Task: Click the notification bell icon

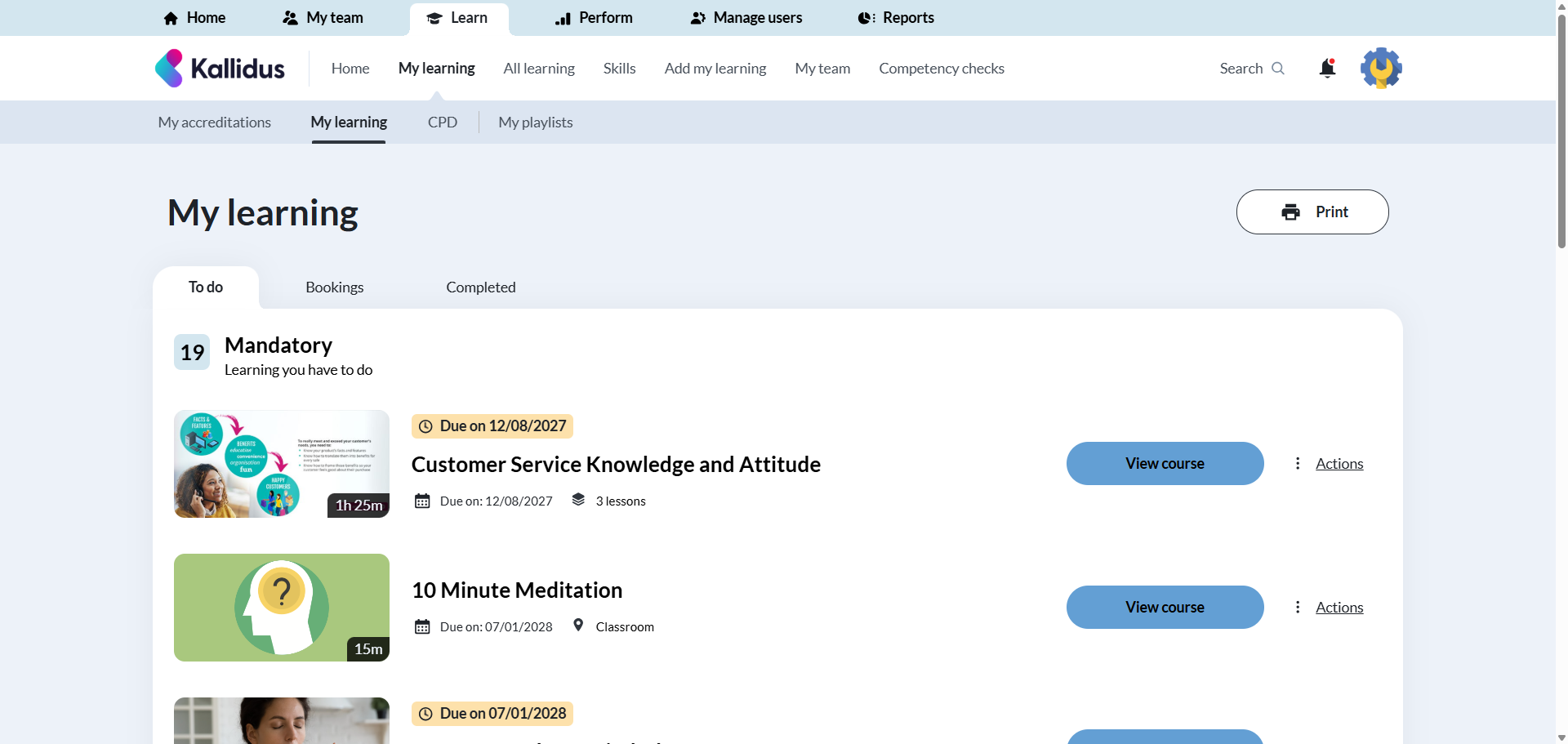Action: 1327,69
